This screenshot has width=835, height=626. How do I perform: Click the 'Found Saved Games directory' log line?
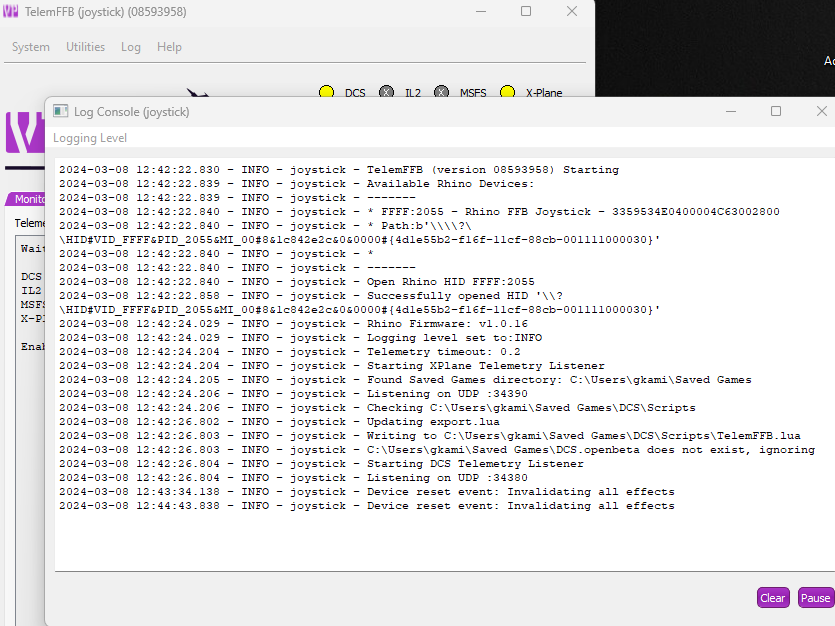[x=405, y=380]
